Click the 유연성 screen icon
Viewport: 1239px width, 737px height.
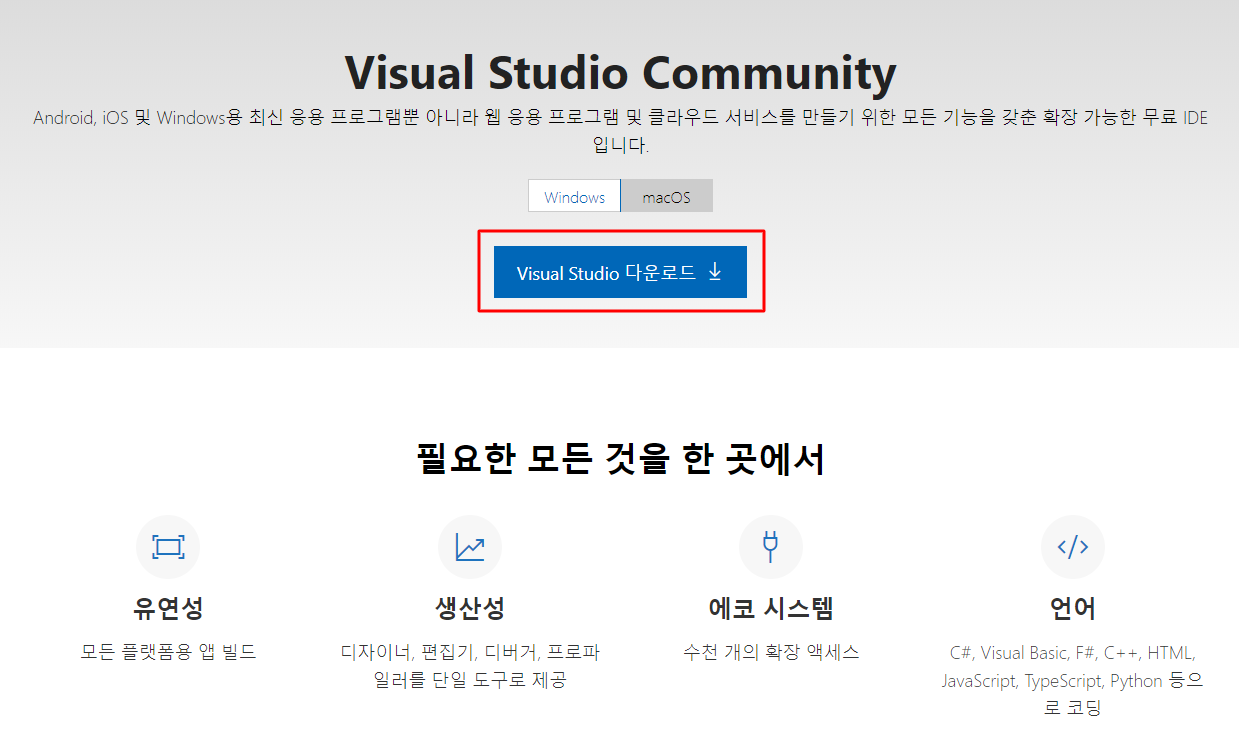tap(168, 547)
